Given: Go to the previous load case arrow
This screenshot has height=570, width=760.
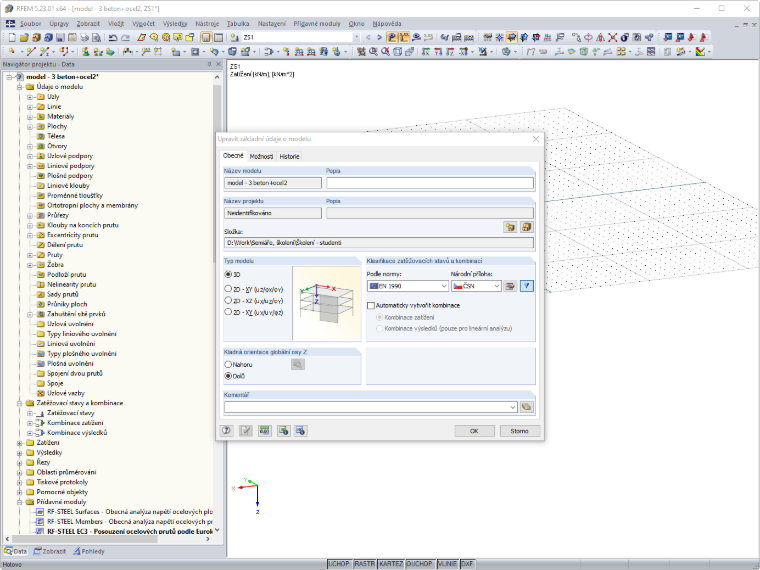Looking at the screenshot, I should click(x=368, y=37).
